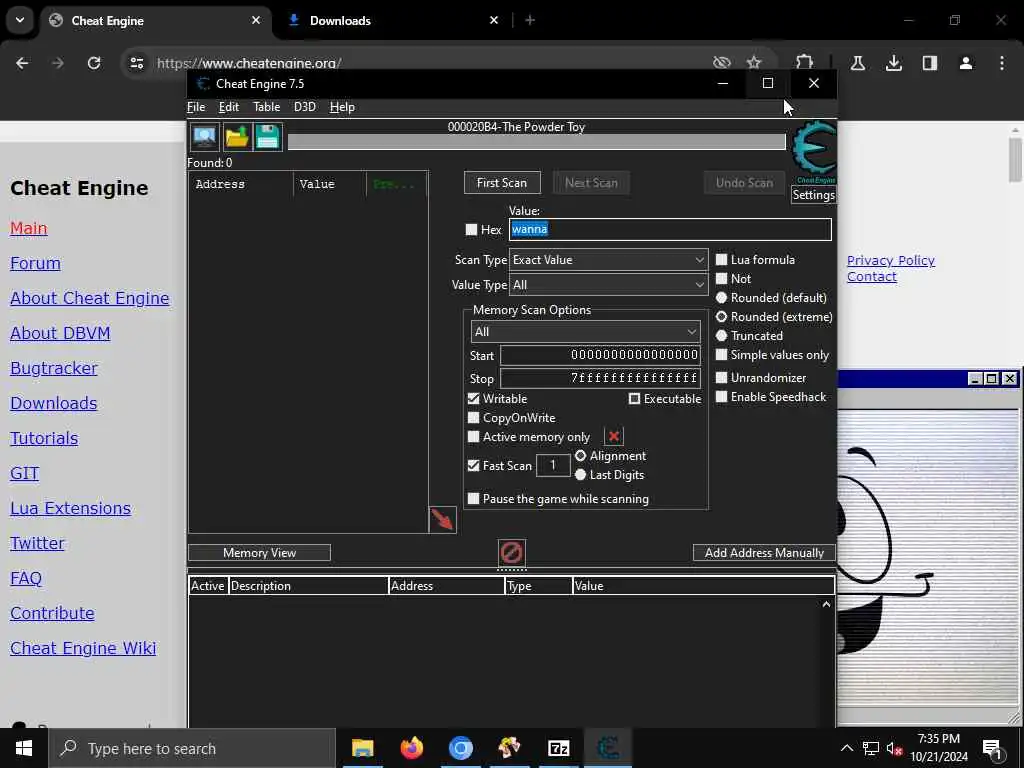This screenshot has height=768, width=1024.
Task: Toggle the Lua formula checkbox
Action: tap(722, 259)
